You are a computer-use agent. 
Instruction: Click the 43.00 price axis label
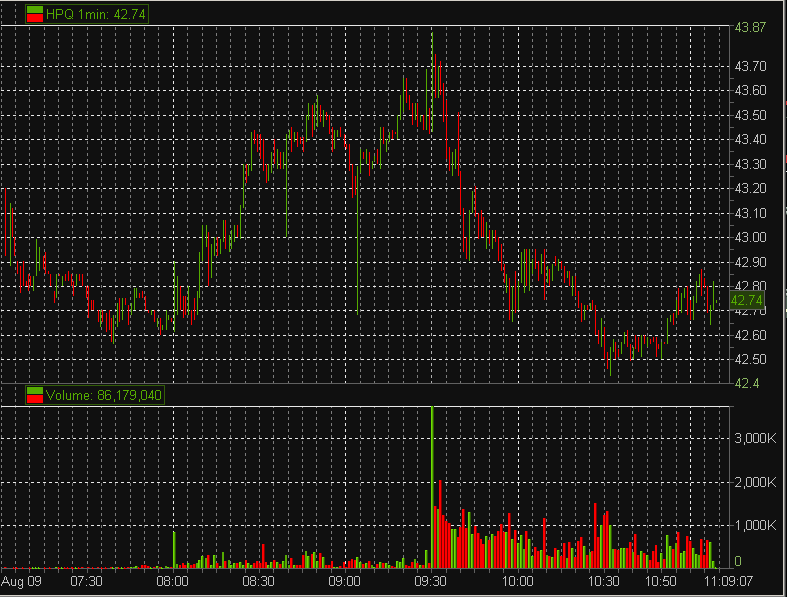[750, 237]
